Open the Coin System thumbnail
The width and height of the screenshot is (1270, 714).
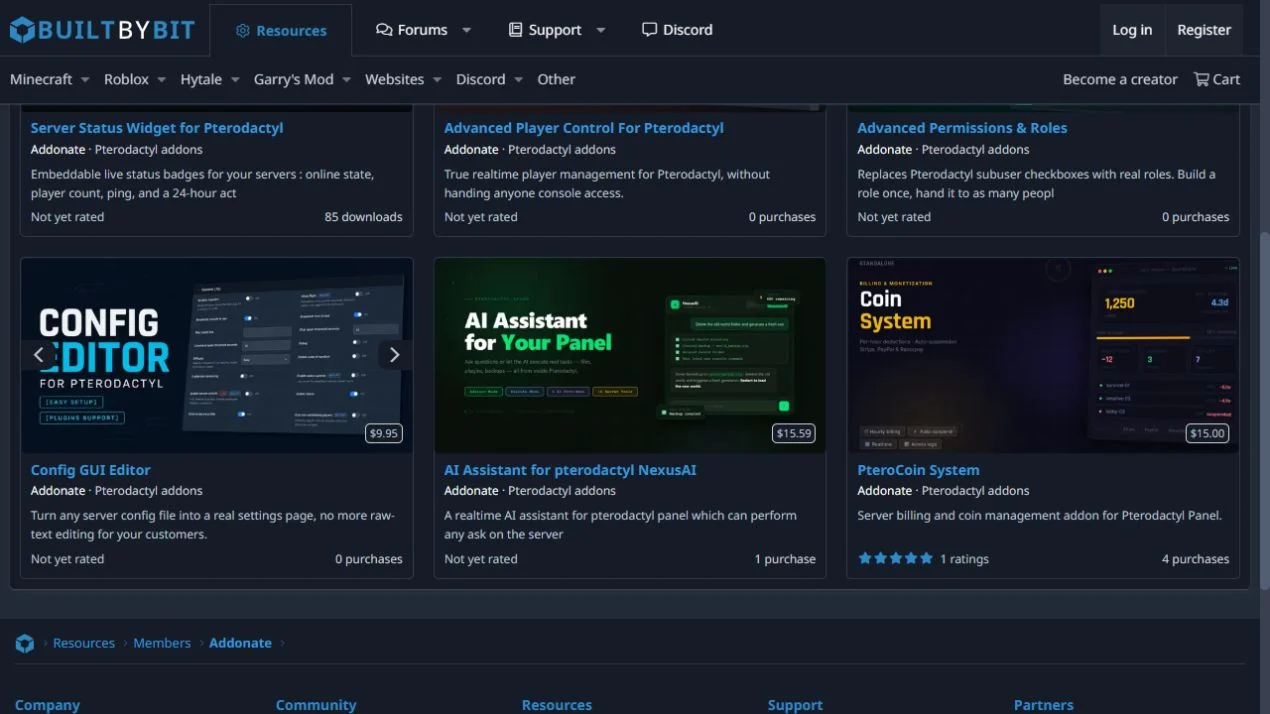coord(1043,355)
